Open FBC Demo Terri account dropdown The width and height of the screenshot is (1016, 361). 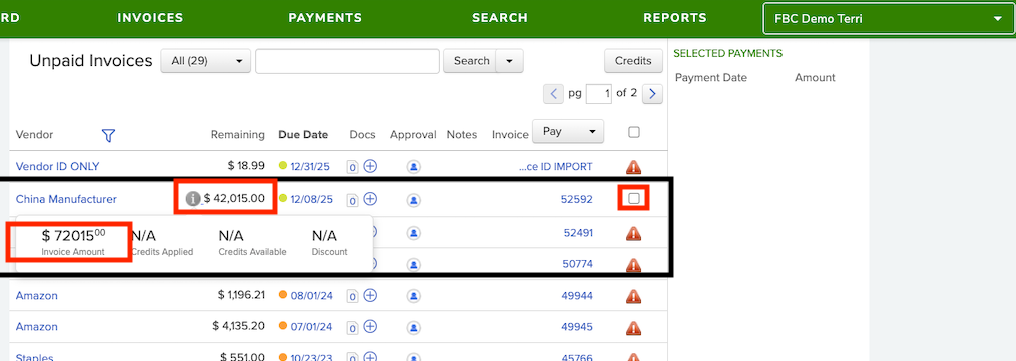[x=889, y=19]
